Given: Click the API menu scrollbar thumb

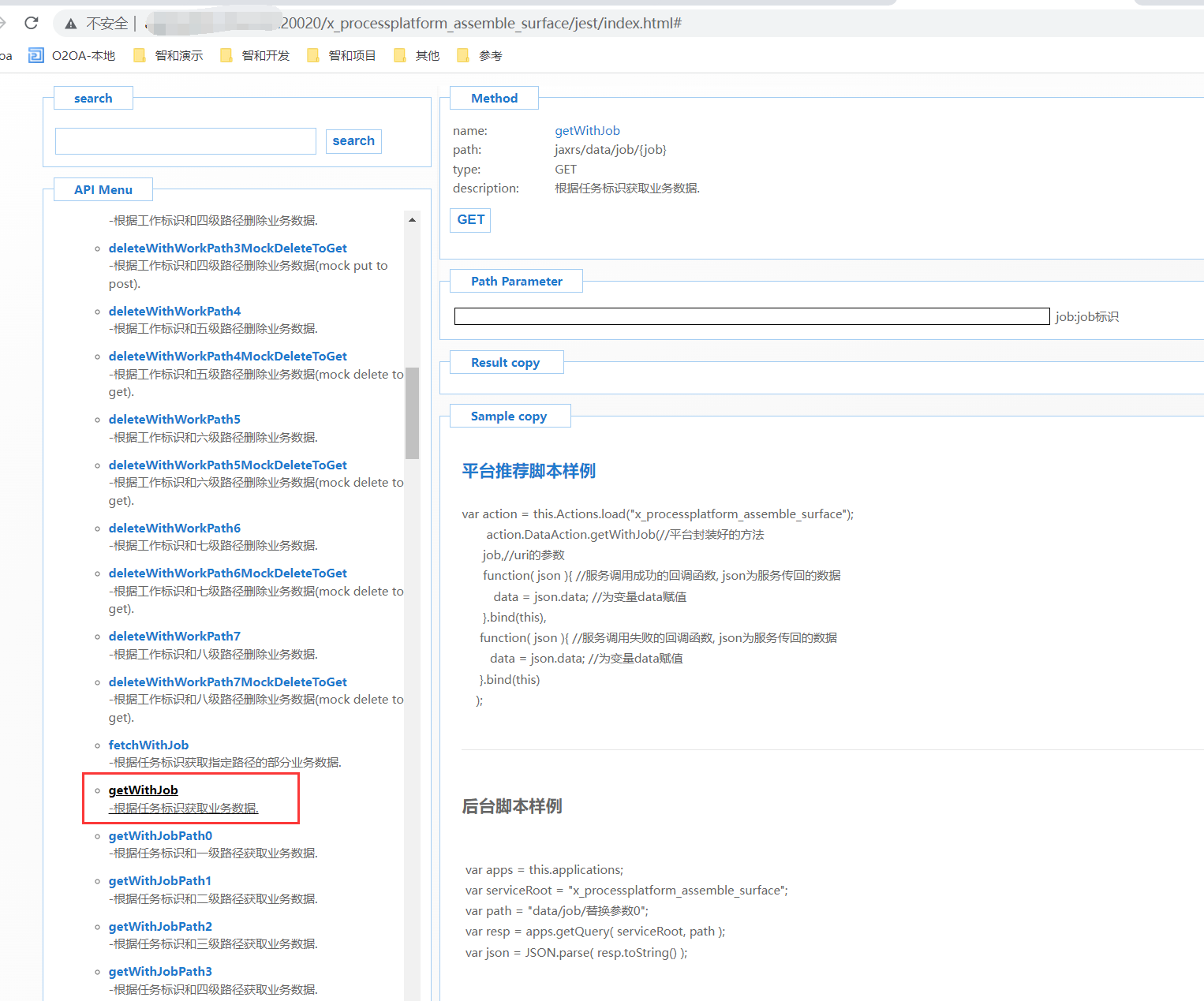Looking at the screenshot, I should 412,413.
